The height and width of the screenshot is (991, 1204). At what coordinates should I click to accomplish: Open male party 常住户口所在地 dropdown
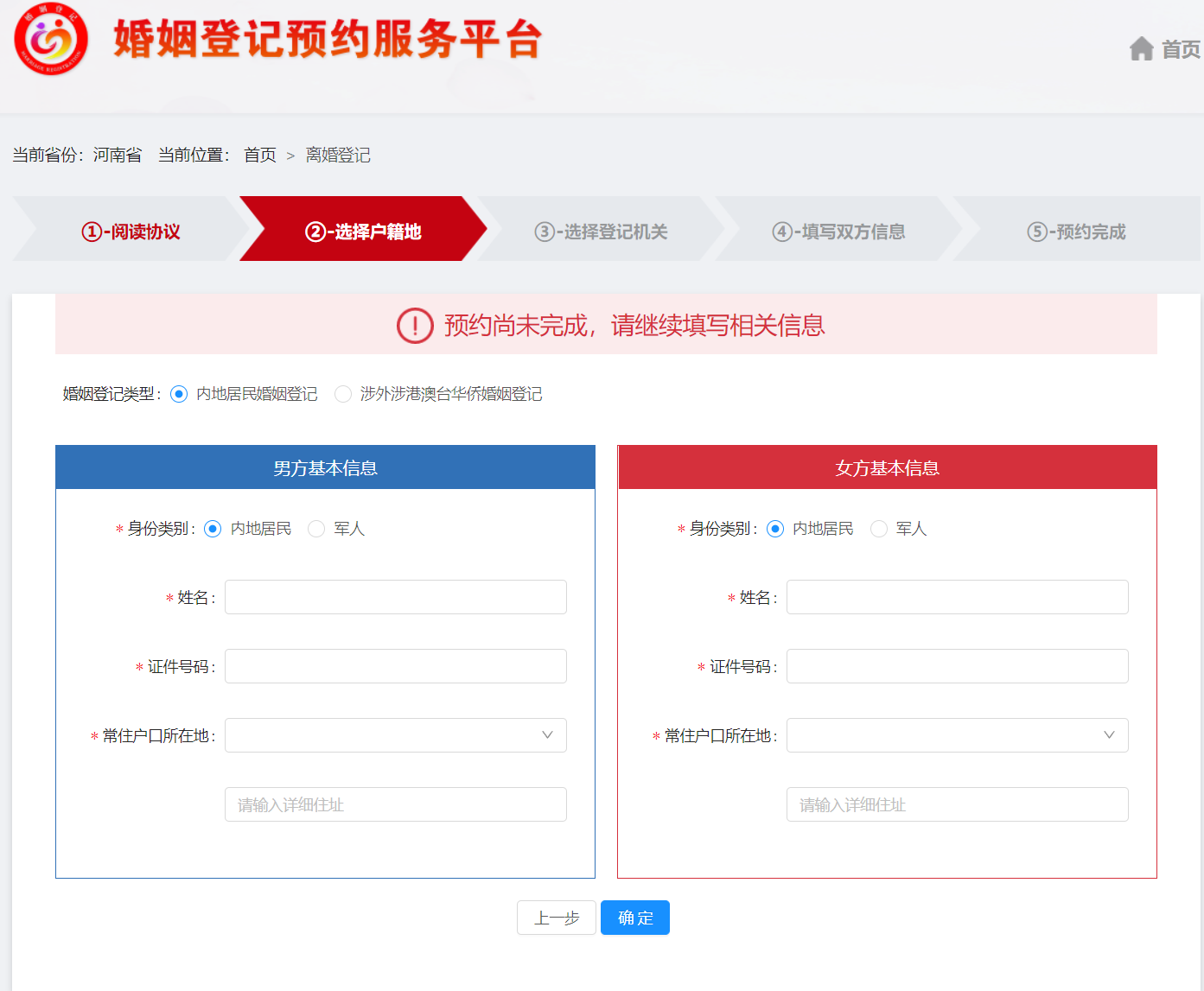coord(395,735)
